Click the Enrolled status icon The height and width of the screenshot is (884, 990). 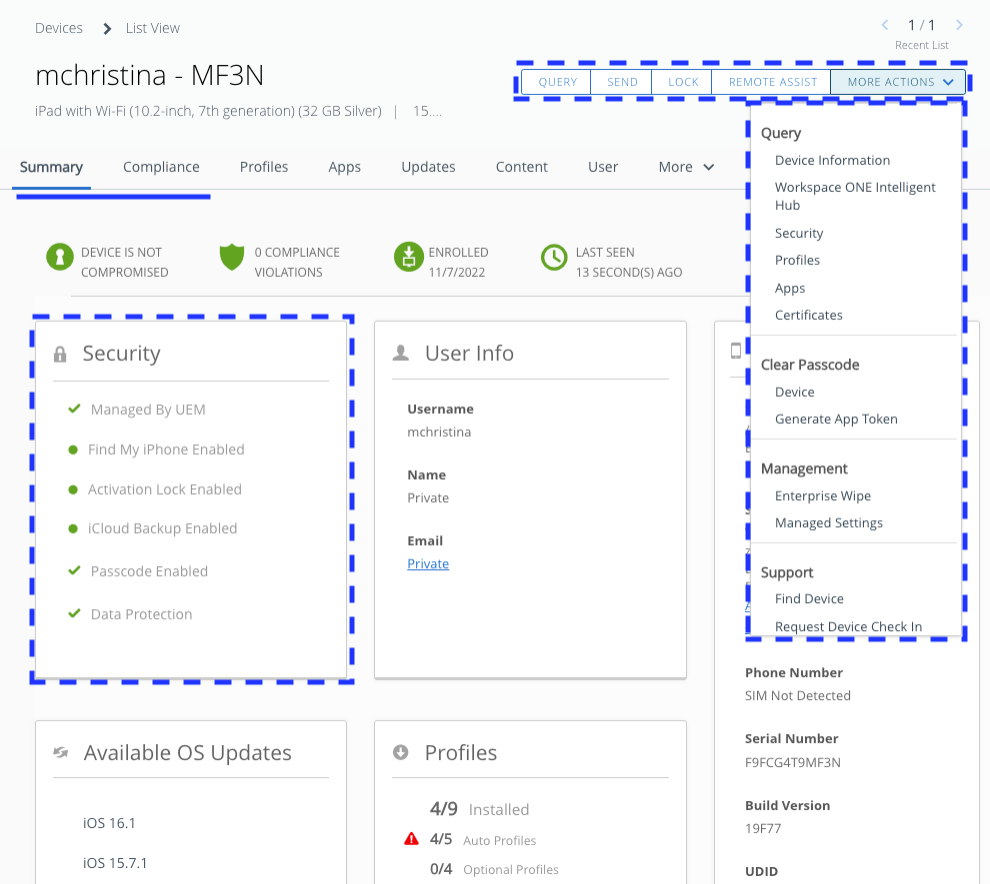[409, 257]
